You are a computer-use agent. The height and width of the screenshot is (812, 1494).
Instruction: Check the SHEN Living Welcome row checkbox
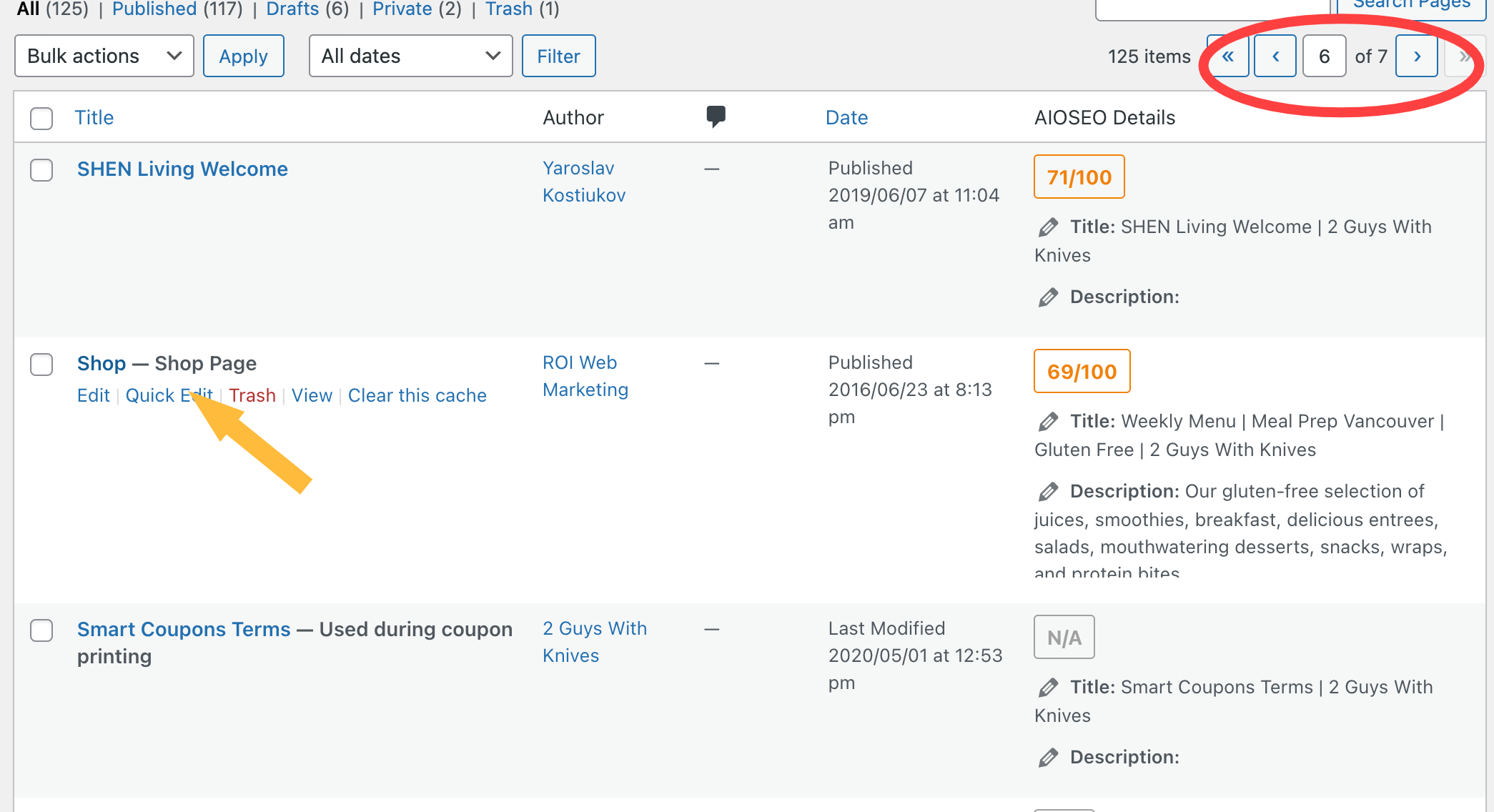coord(41,170)
